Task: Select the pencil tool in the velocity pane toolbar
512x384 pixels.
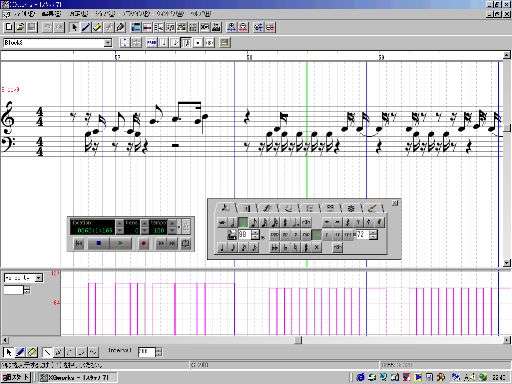Action: tap(20, 352)
